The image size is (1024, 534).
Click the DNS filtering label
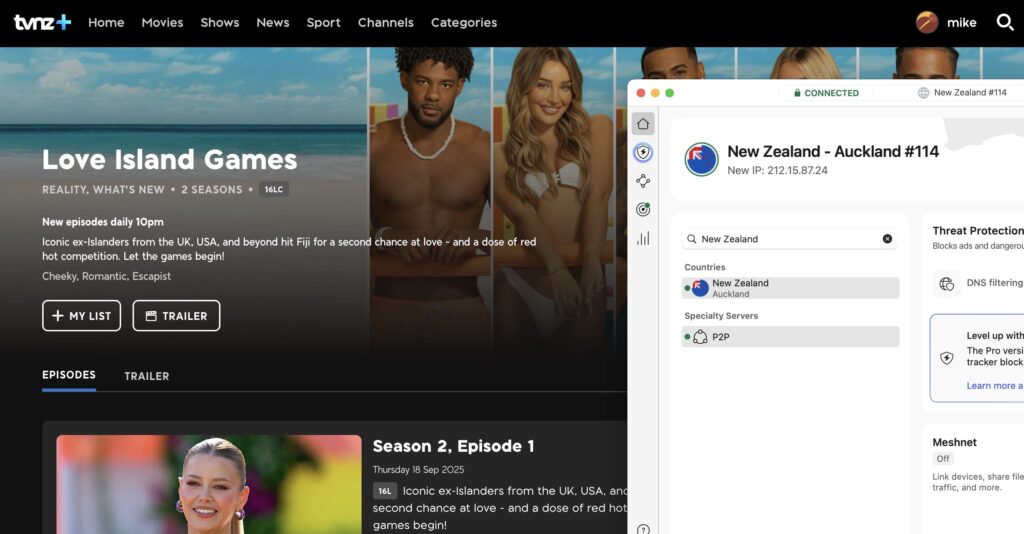(x=995, y=283)
